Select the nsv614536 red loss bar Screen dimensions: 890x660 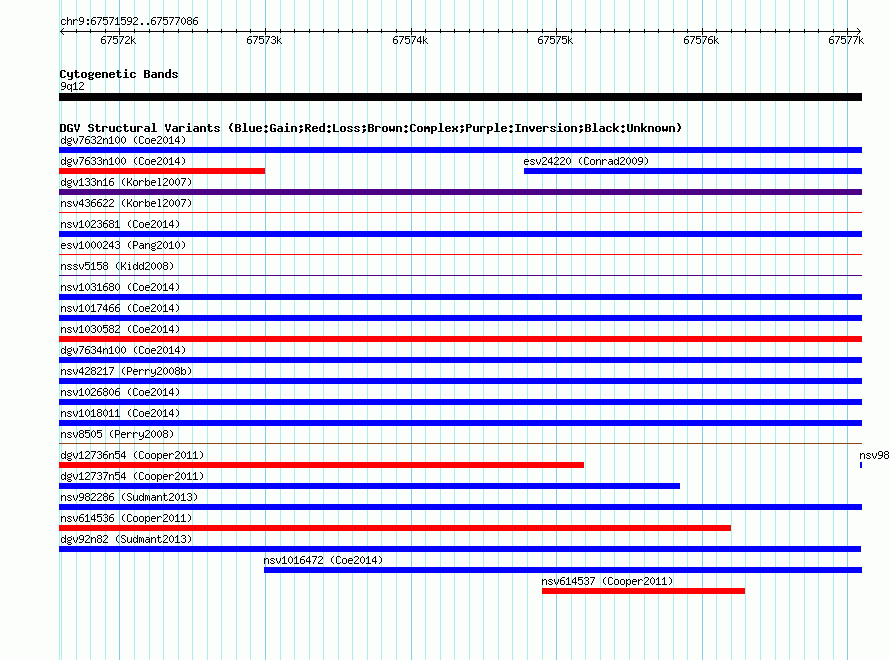[x=395, y=528]
